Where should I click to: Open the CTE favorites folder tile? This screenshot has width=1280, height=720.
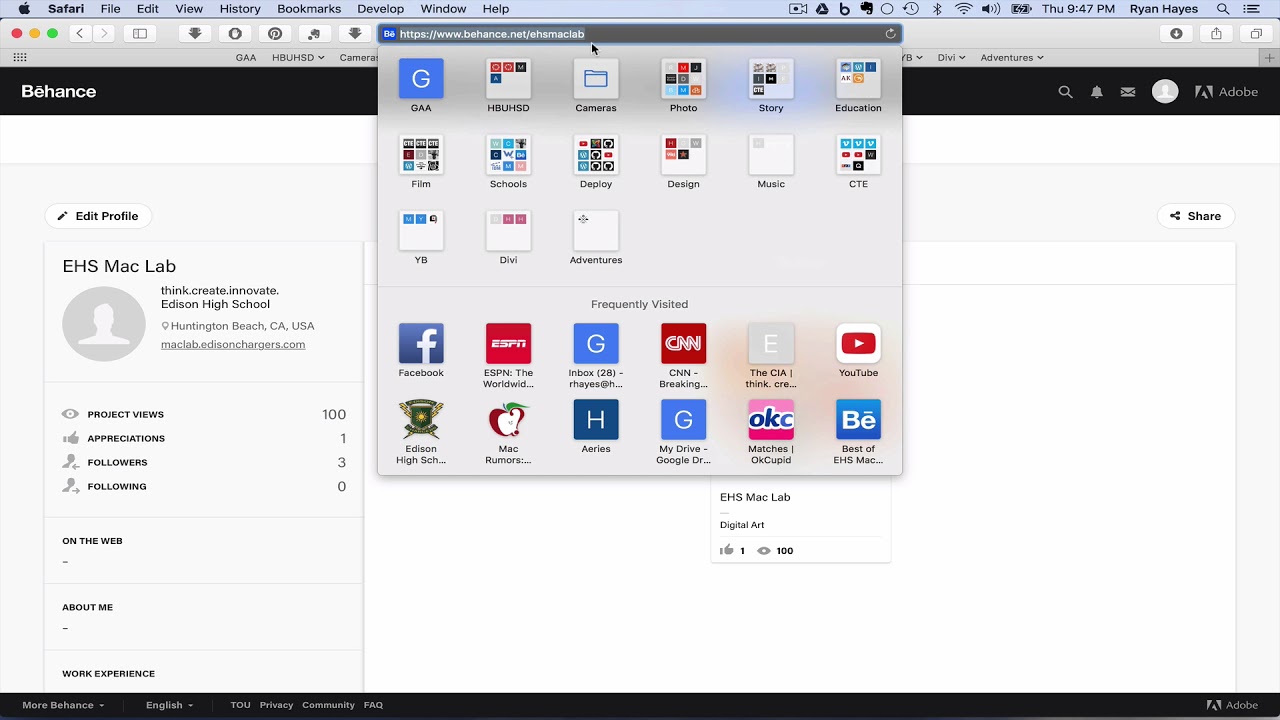point(858,155)
